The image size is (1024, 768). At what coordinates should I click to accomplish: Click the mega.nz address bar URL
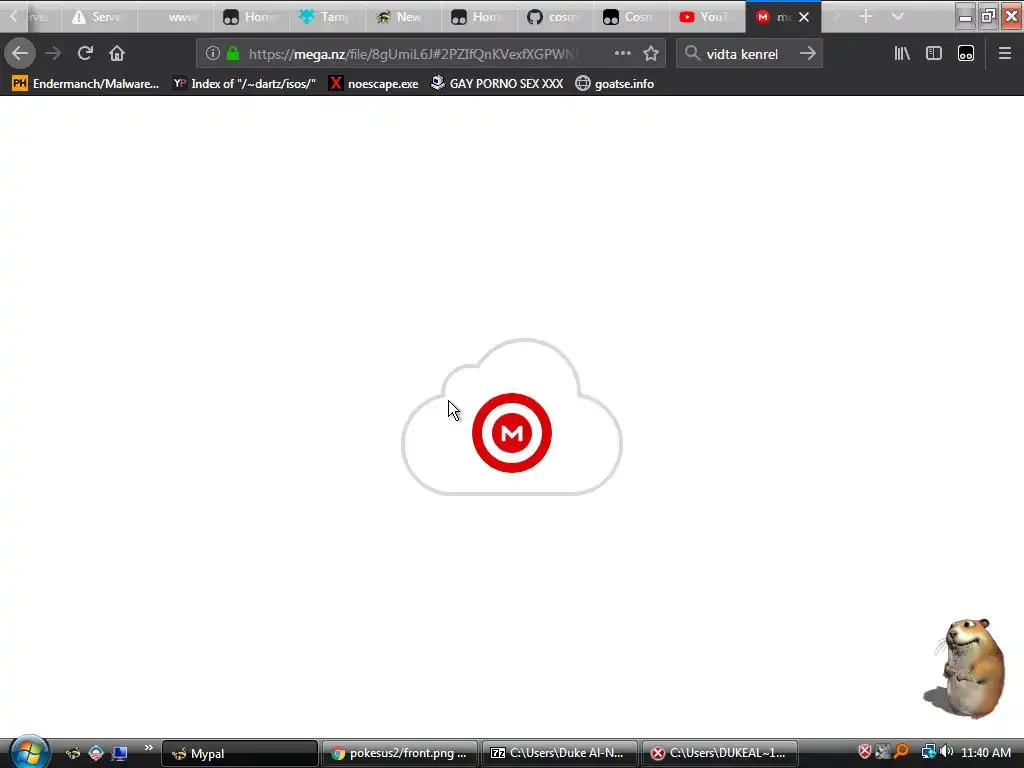pos(411,54)
